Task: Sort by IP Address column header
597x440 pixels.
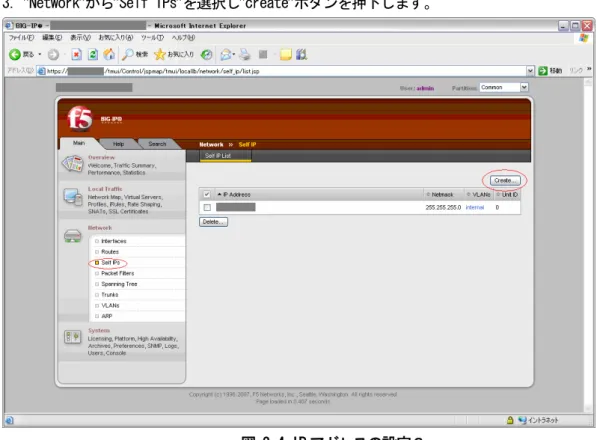Action: [x=237, y=194]
